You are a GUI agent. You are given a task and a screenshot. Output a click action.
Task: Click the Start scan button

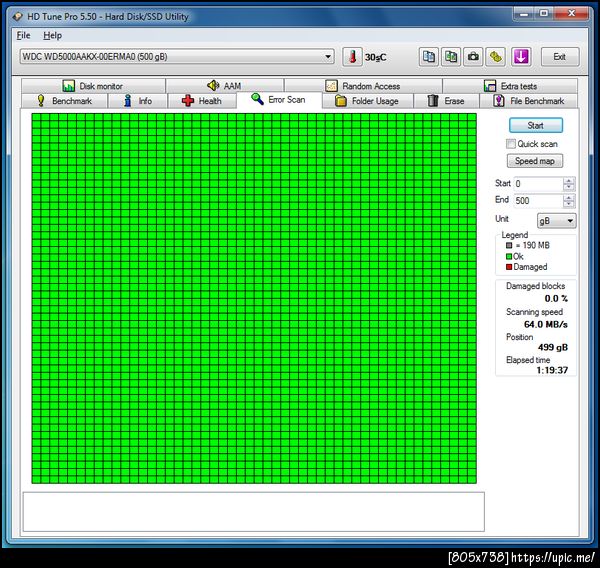click(535, 126)
